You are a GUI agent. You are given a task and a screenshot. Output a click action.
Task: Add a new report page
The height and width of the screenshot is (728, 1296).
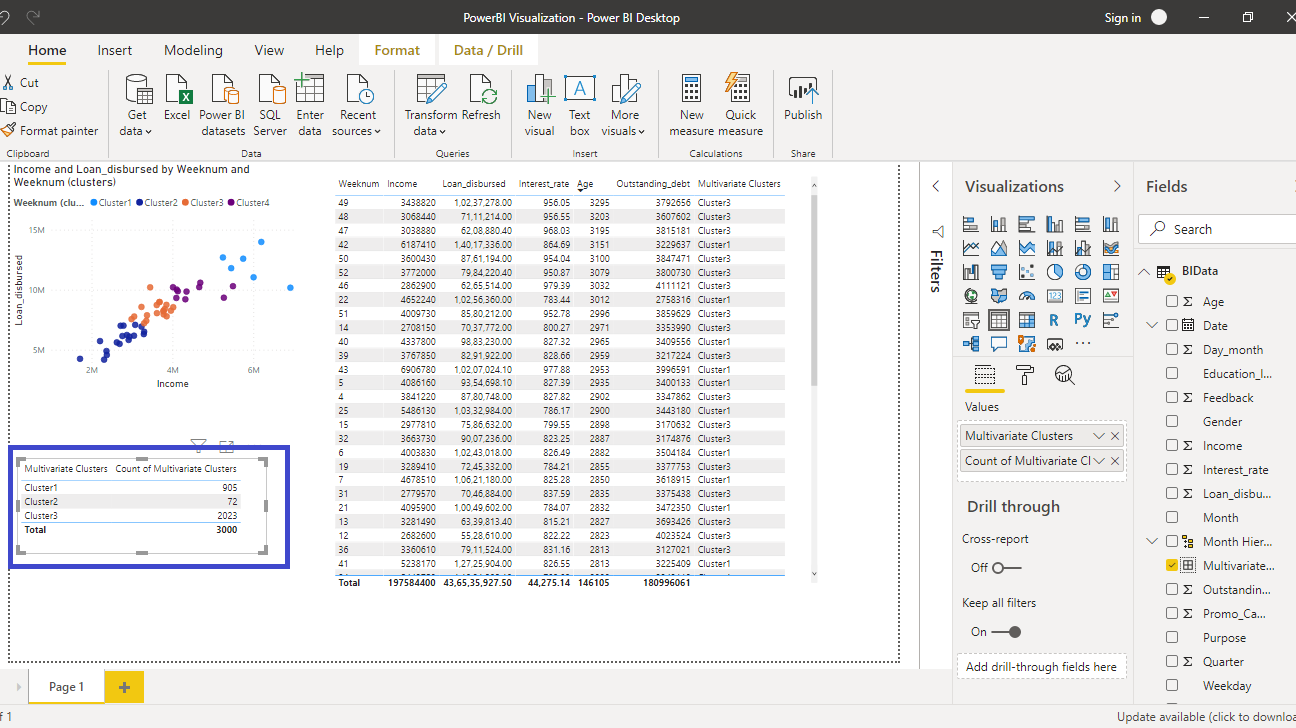[x=124, y=687]
